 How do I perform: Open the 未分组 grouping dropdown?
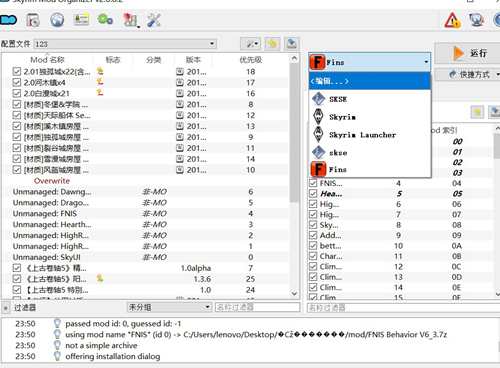(170, 307)
